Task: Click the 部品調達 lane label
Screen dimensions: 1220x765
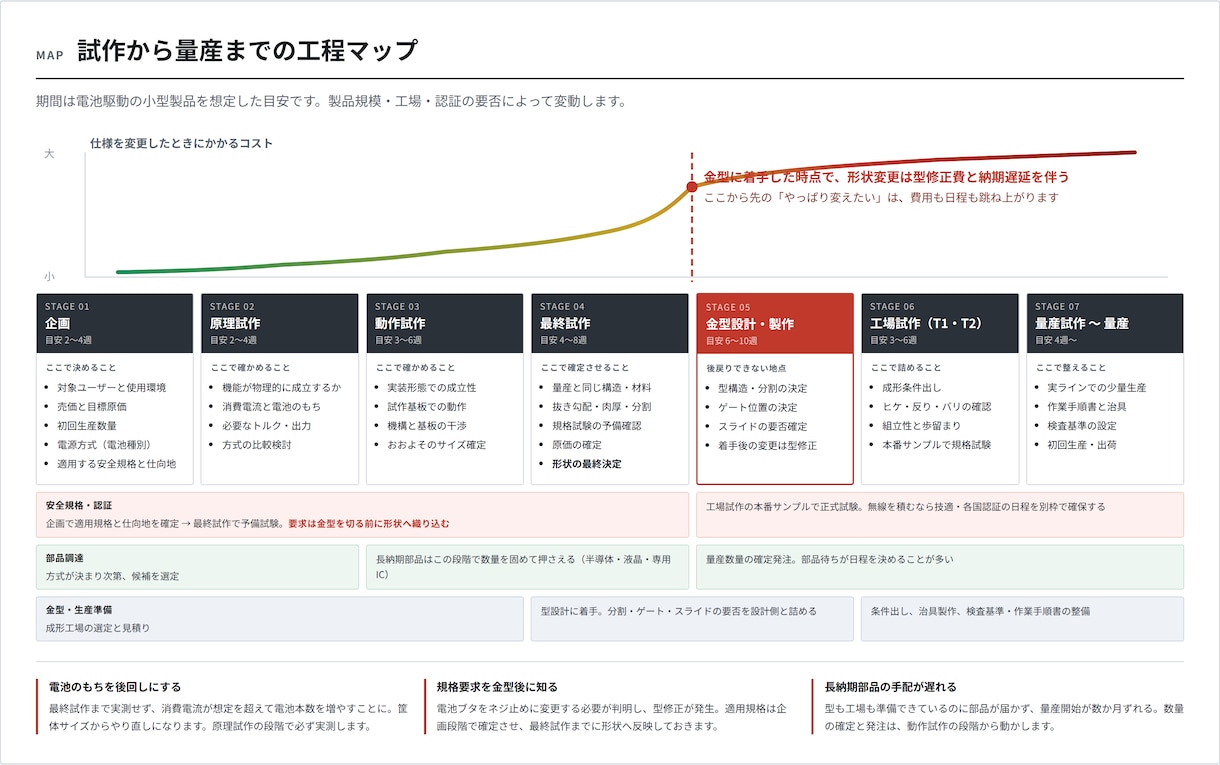Action: (x=65, y=558)
